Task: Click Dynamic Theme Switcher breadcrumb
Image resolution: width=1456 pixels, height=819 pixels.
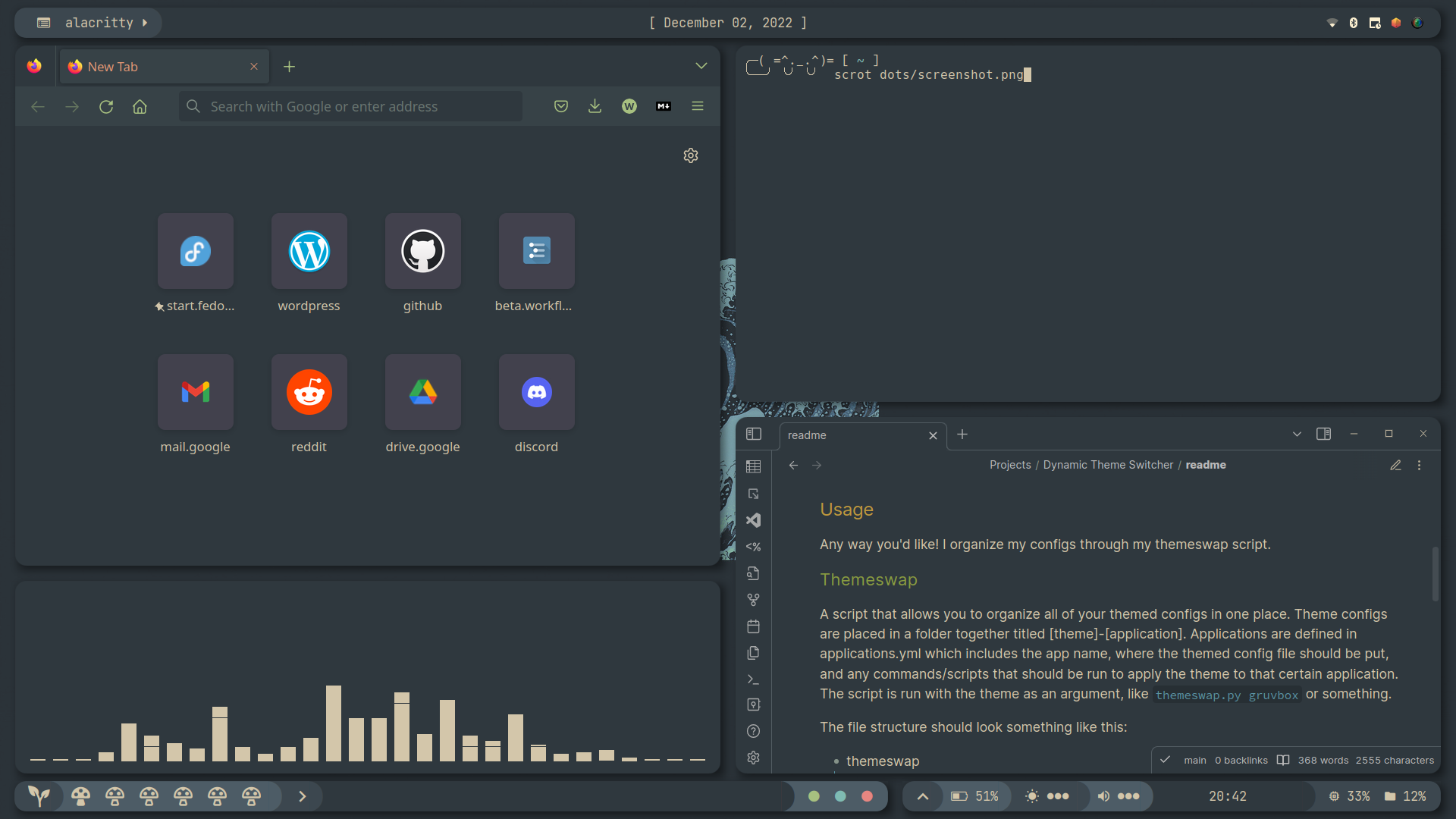Action: pyautogui.click(x=1108, y=465)
